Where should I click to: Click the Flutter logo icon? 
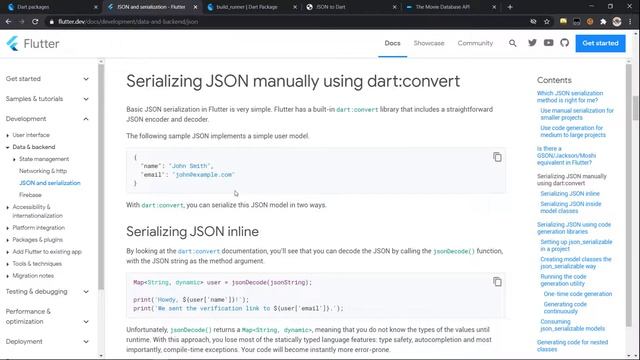tap(13, 43)
